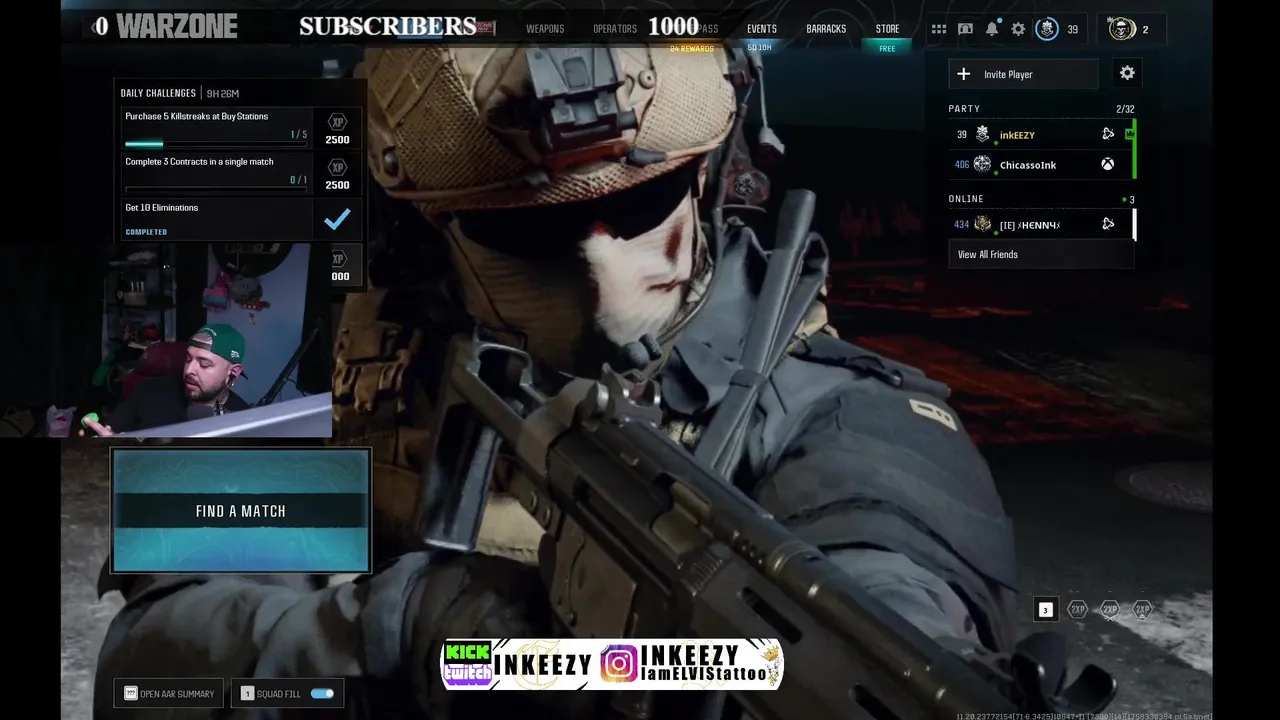Open the Barracks tab

[x=826, y=29]
